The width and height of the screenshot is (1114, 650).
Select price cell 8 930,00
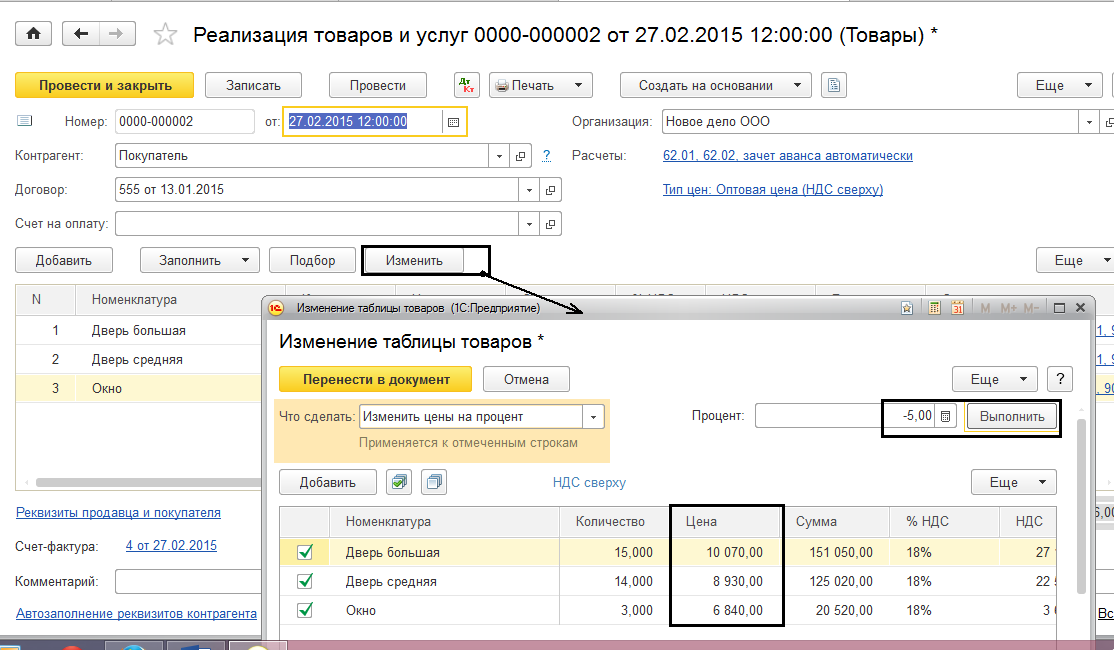(726, 581)
